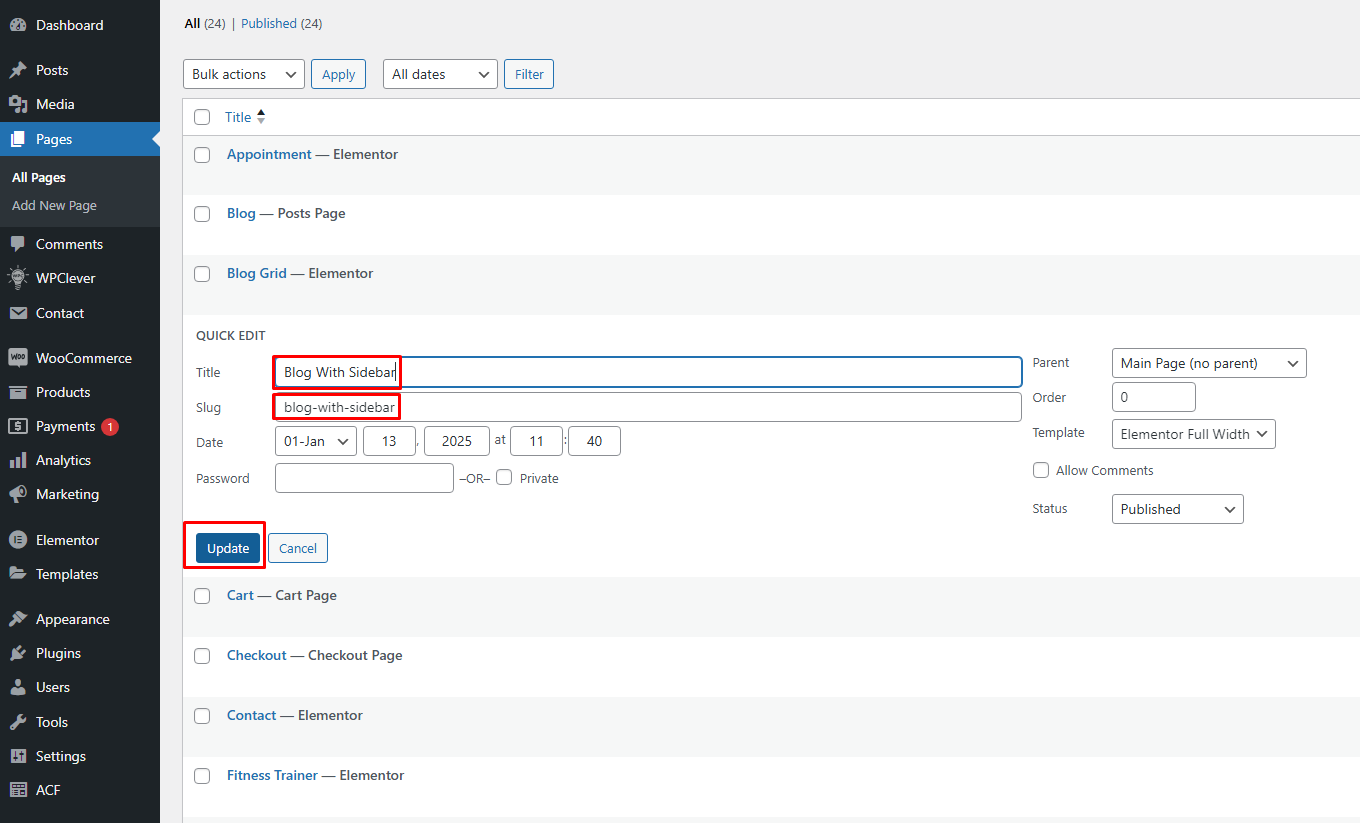Click the WooCommerce logo icon
Screen dimensions: 1360x823
(18, 358)
